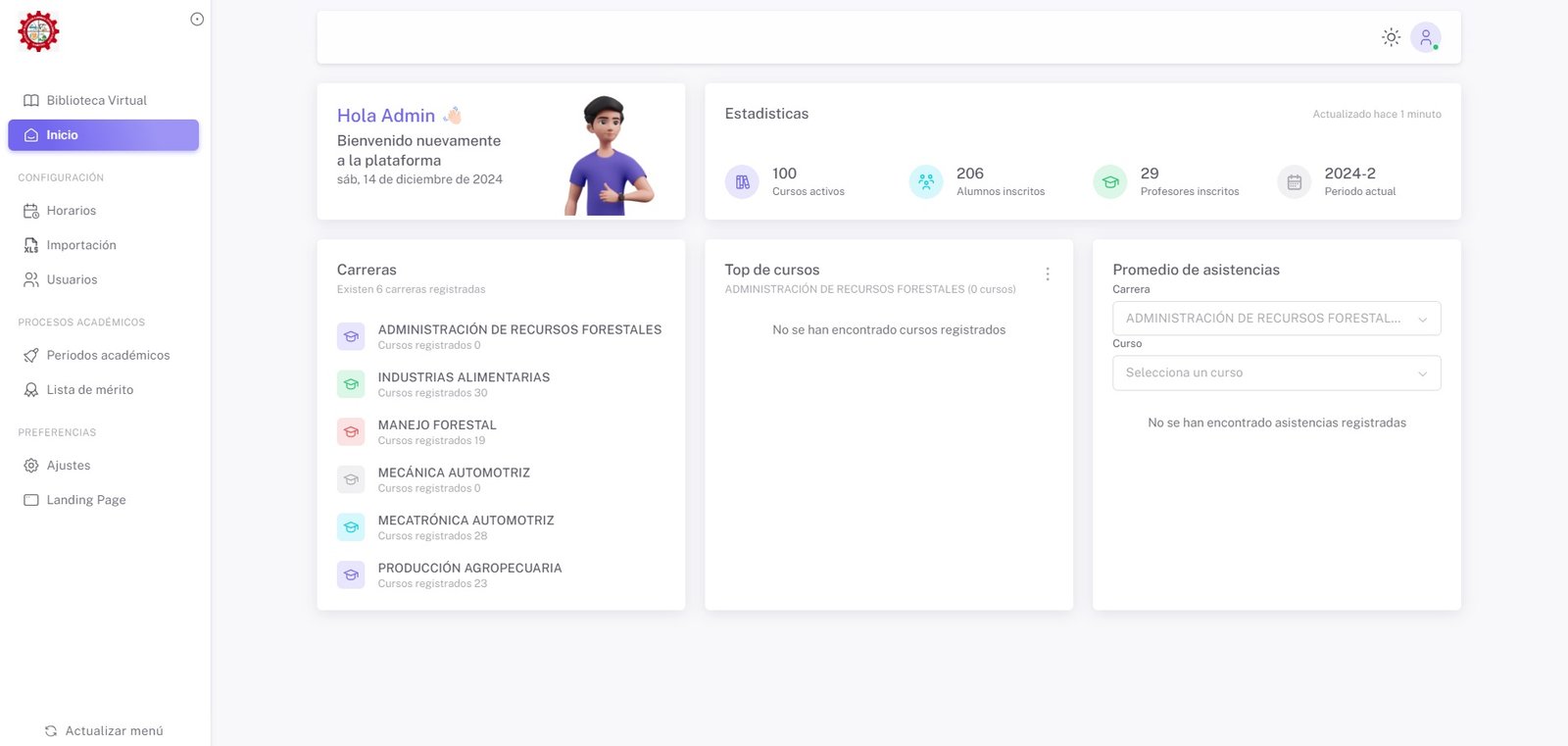Click purple cap icon beside PRODUCCIÓN AGROPECUARIA
This screenshot has width=1568, height=746.
pos(351,575)
